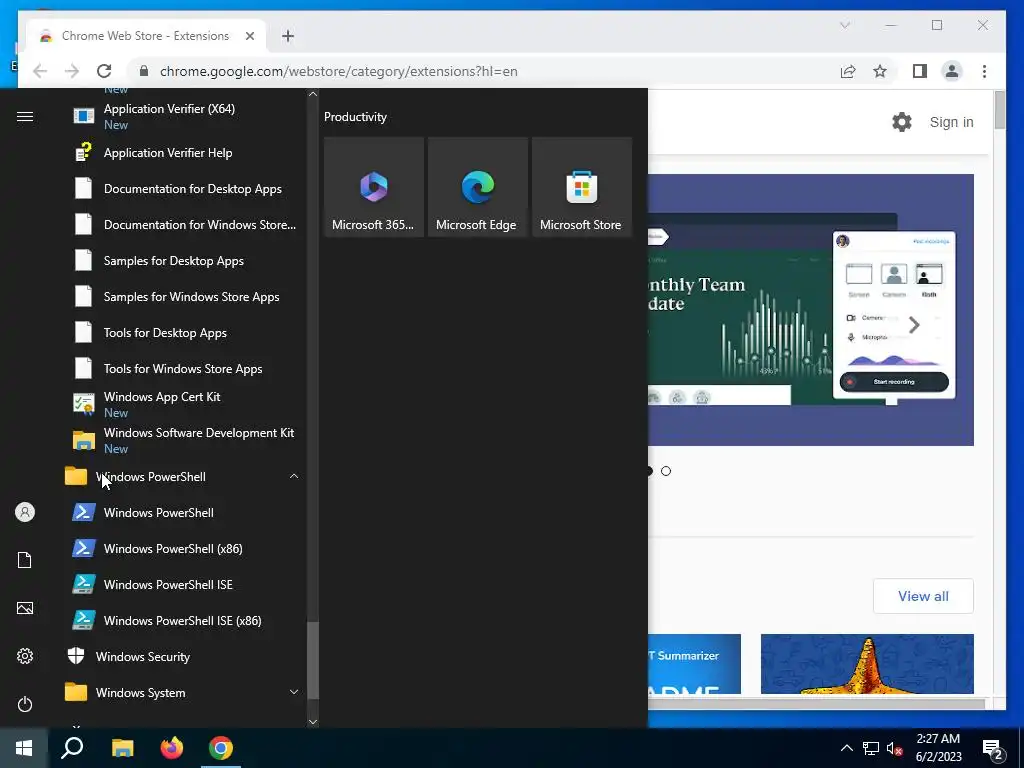Launch Windows App Cert Kit
The width and height of the screenshot is (1024, 768).
click(185, 404)
